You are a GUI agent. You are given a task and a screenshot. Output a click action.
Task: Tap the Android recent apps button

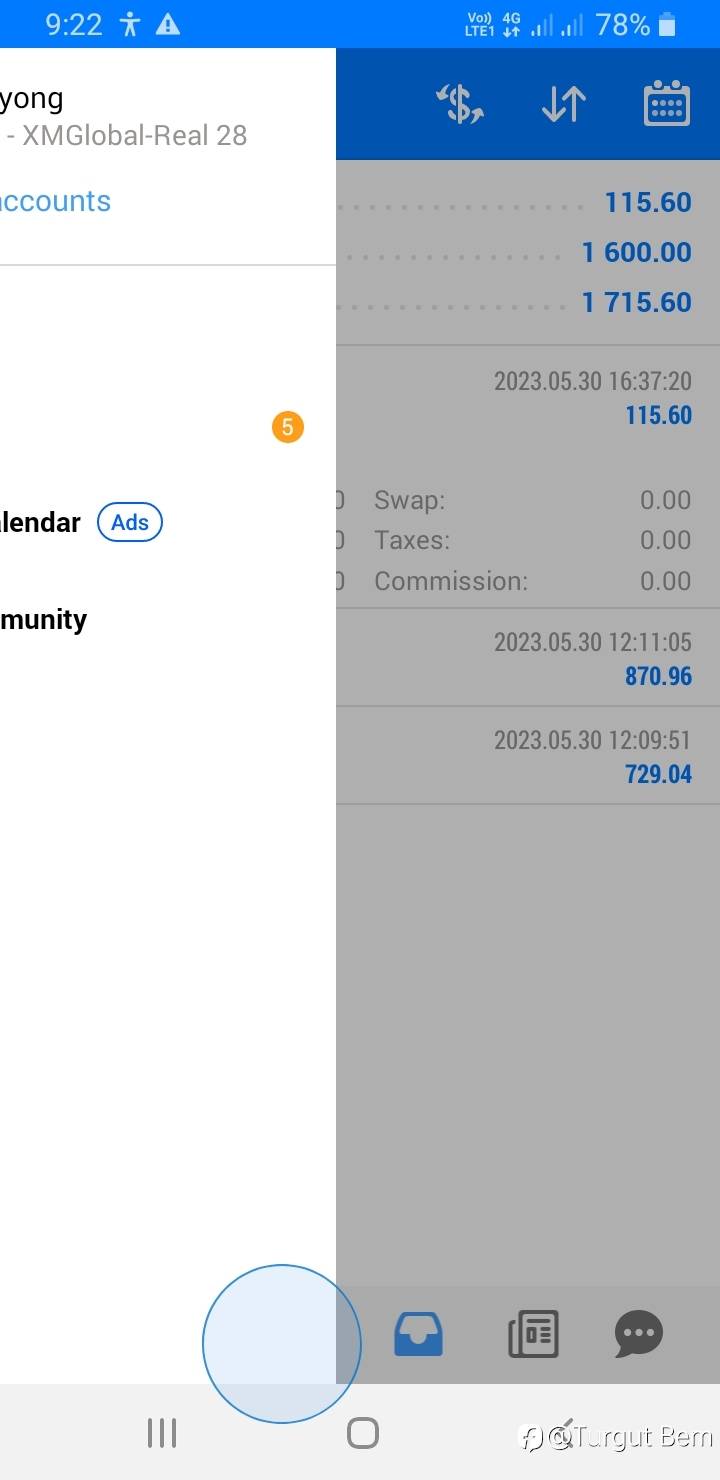pyautogui.click(x=162, y=1433)
